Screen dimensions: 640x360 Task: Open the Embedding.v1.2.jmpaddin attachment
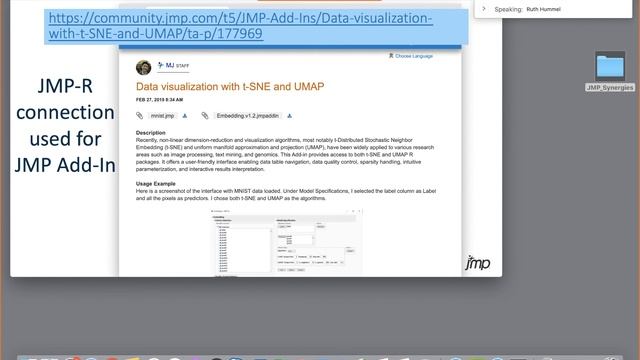click(x=247, y=116)
